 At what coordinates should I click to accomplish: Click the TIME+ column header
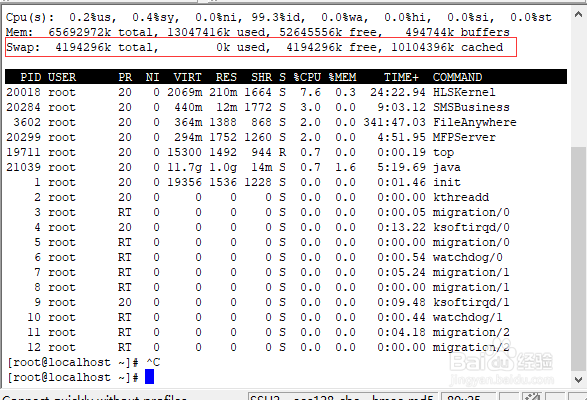pos(401,77)
